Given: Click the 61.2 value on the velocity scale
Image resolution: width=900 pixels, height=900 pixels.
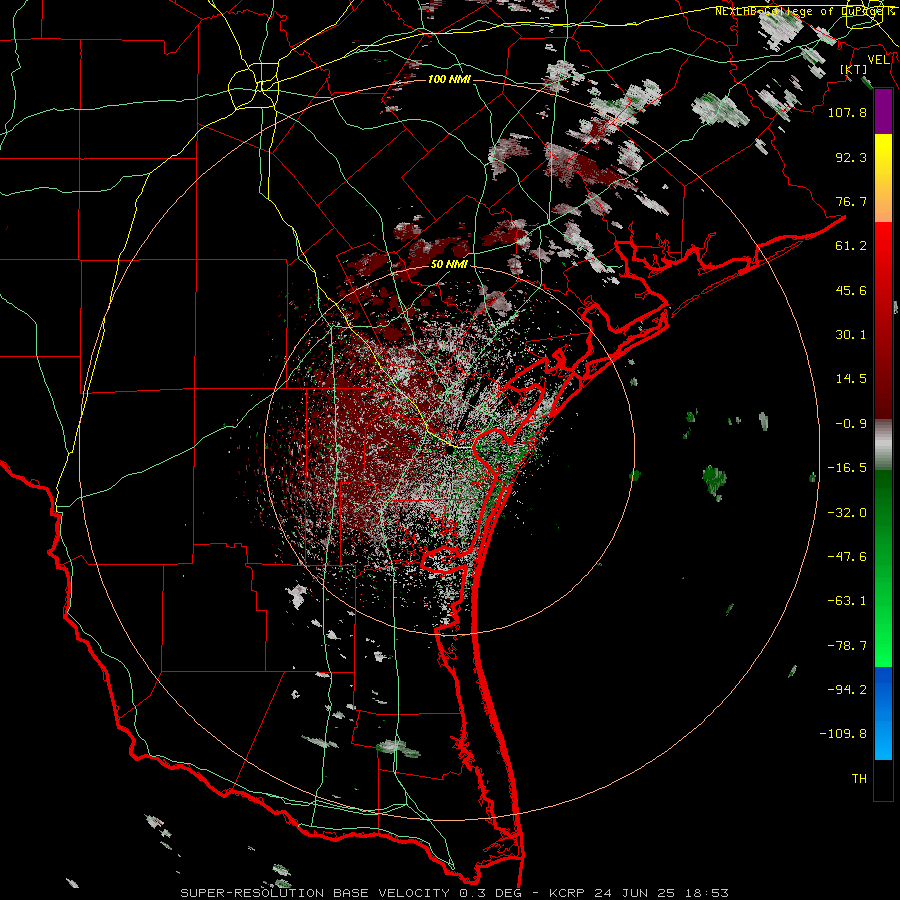Looking at the screenshot, I should [851, 246].
